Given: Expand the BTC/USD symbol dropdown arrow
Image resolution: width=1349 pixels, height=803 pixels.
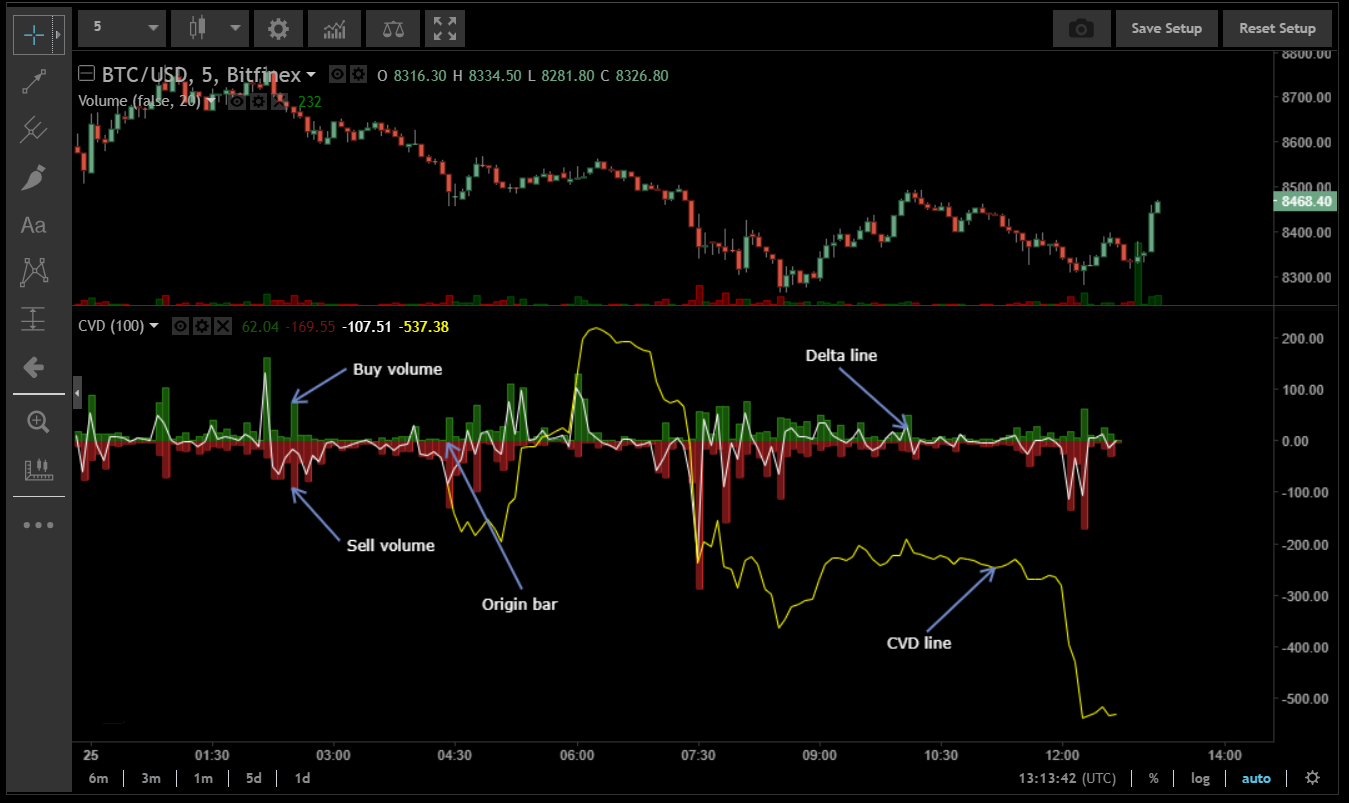Looking at the screenshot, I should (311, 75).
